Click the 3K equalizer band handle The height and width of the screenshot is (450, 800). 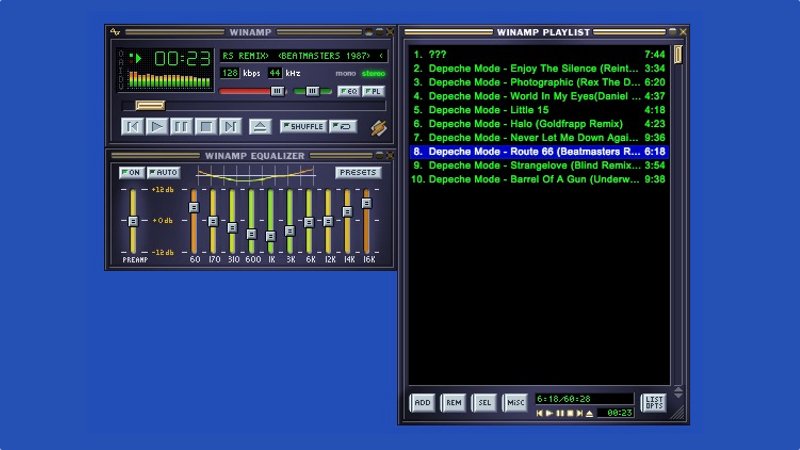pyautogui.click(x=290, y=231)
